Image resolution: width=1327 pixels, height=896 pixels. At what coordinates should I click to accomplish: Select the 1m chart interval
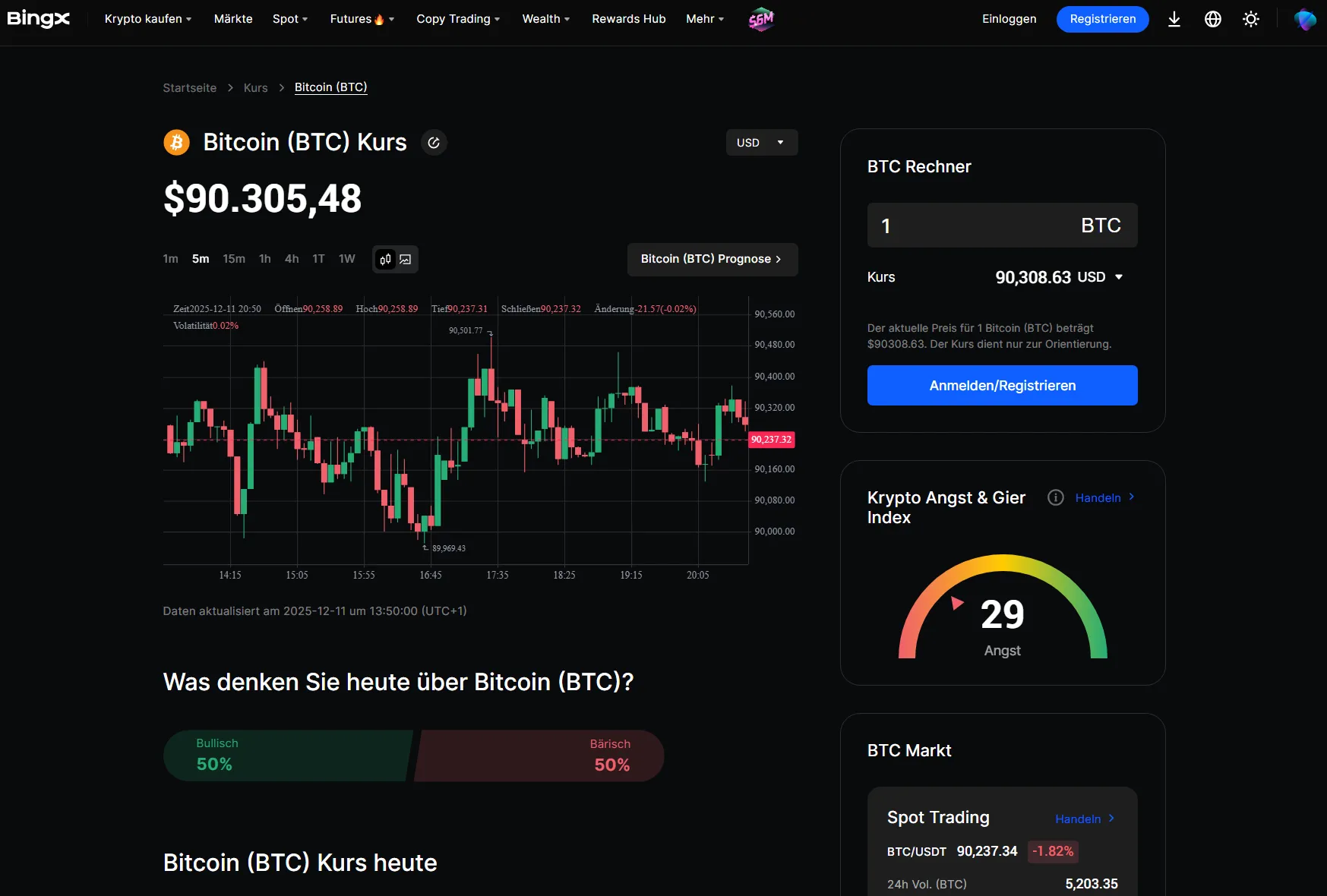coord(170,259)
